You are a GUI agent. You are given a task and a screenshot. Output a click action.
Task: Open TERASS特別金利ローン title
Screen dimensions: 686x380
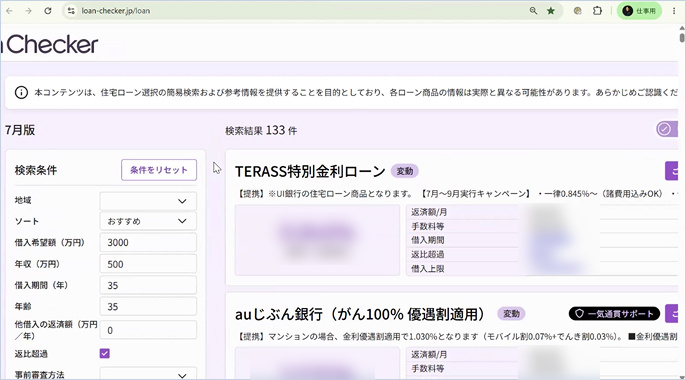click(x=310, y=171)
